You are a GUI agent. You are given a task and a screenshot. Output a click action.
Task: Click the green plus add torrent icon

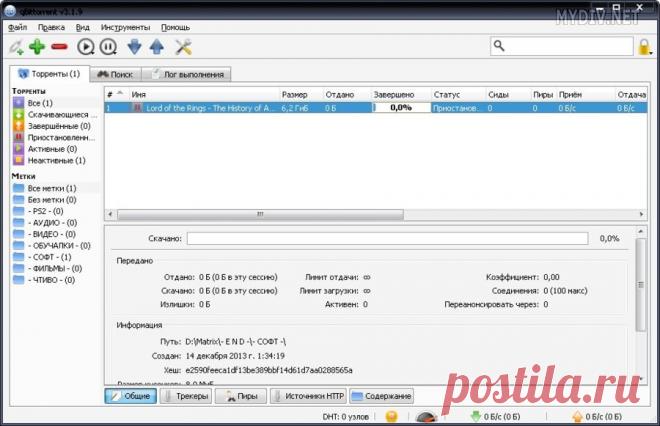37,46
